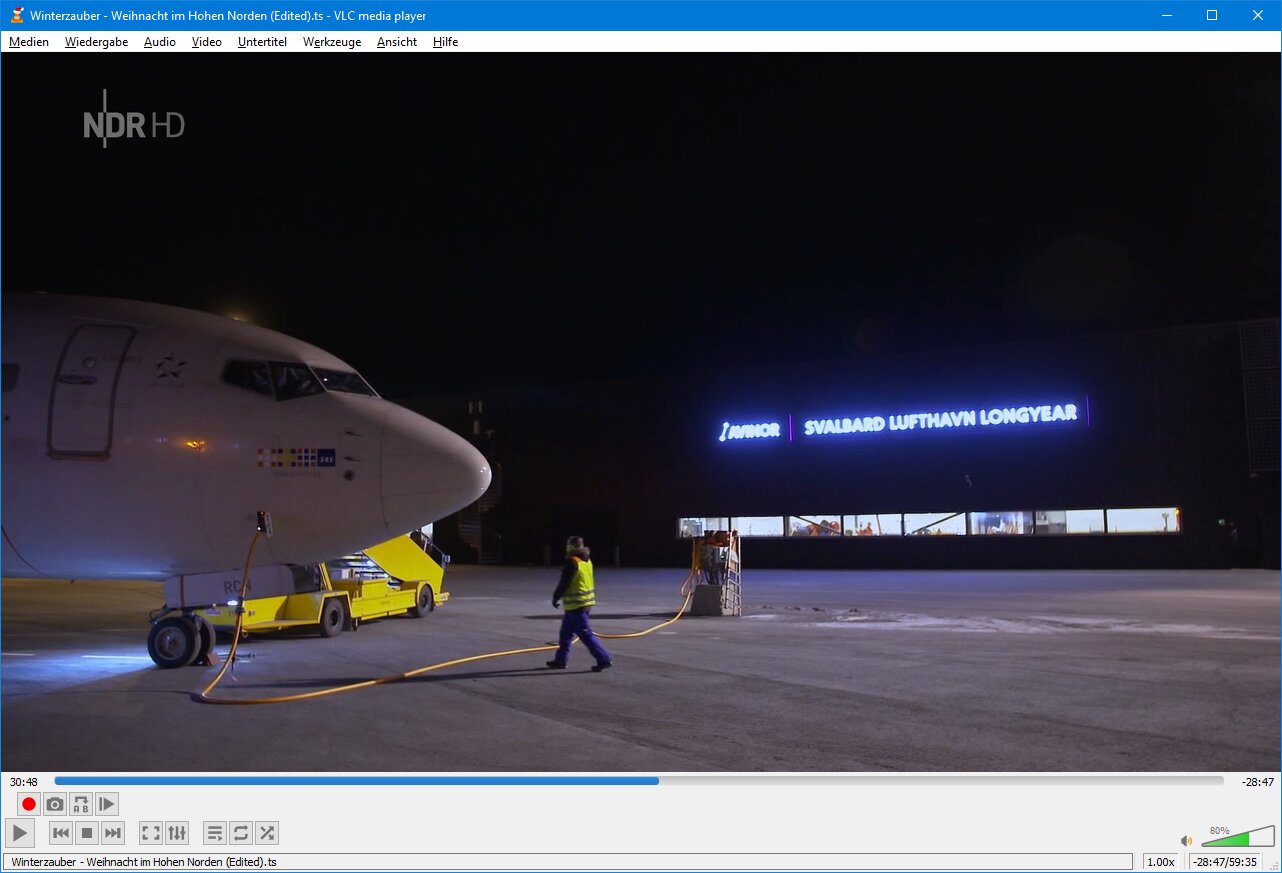Screen dimensions: 1282x873
Task: Mute audio using the speaker icon
Action: click(1186, 841)
